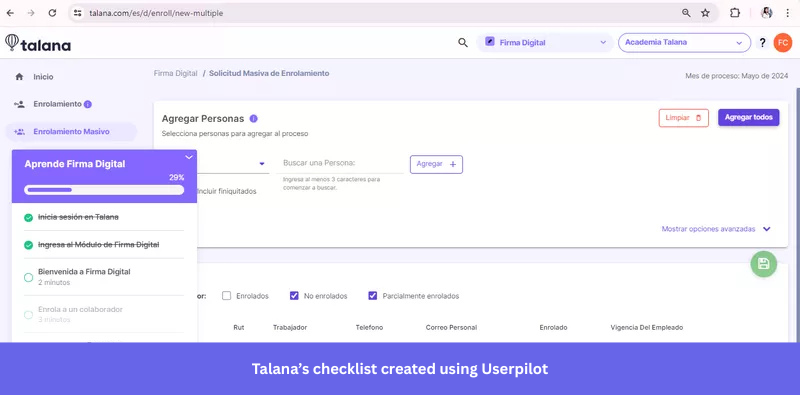Bookmark this page with the star icon
The image size is (800, 395).
tap(705, 13)
